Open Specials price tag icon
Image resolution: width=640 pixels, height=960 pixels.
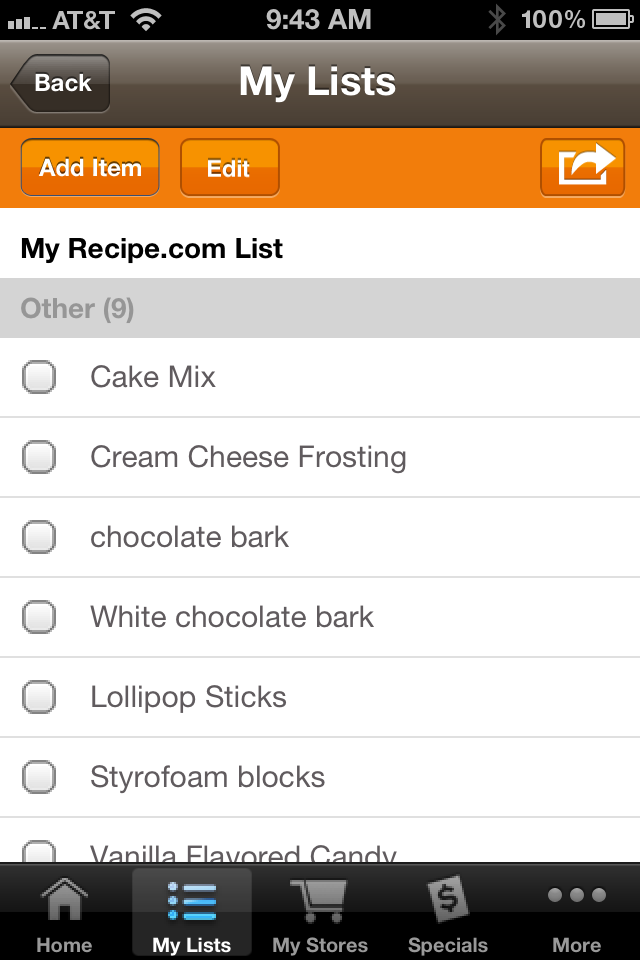pos(447,898)
